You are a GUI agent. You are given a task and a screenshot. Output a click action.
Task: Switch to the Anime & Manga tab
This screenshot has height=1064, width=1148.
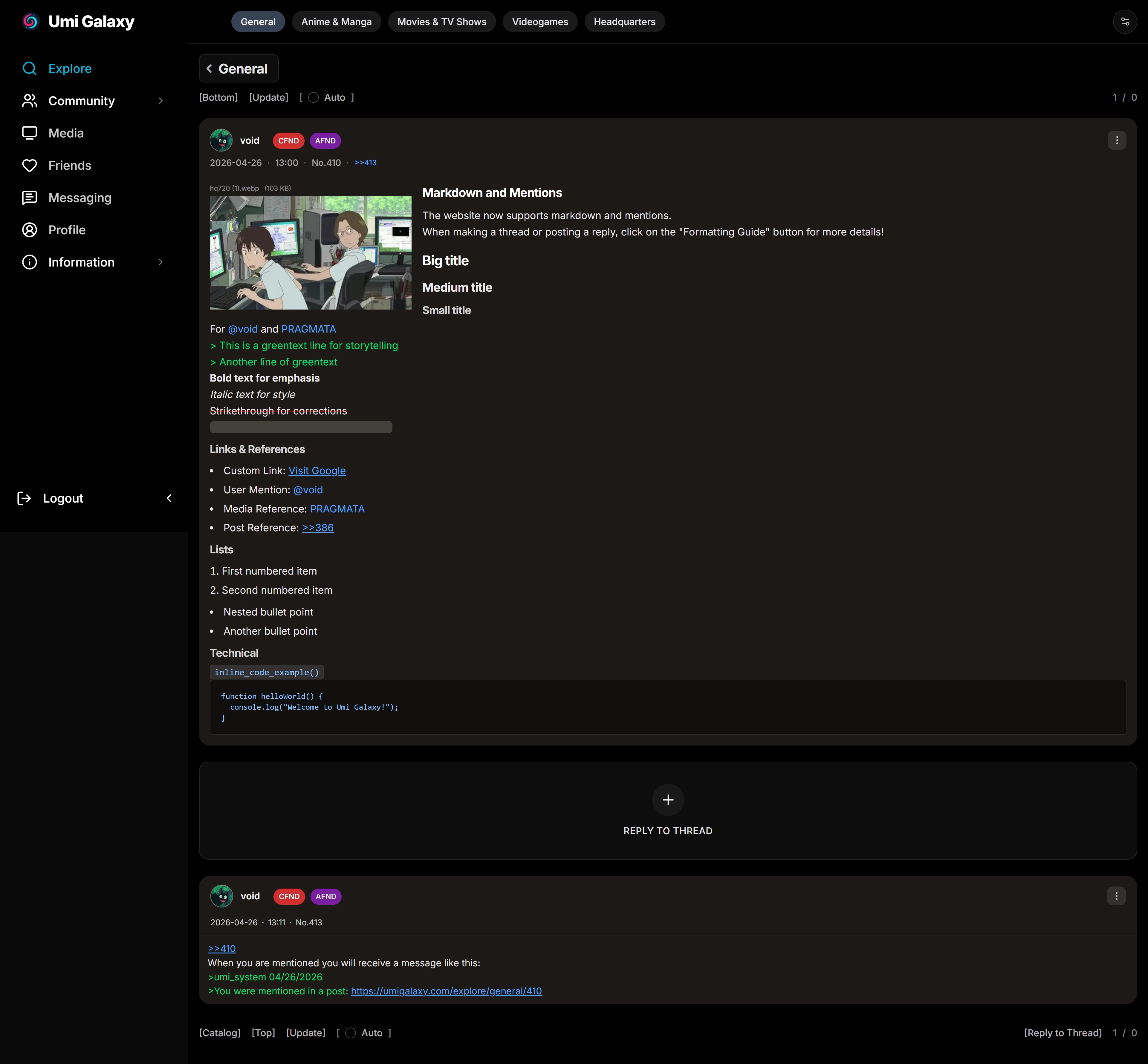click(x=337, y=22)
